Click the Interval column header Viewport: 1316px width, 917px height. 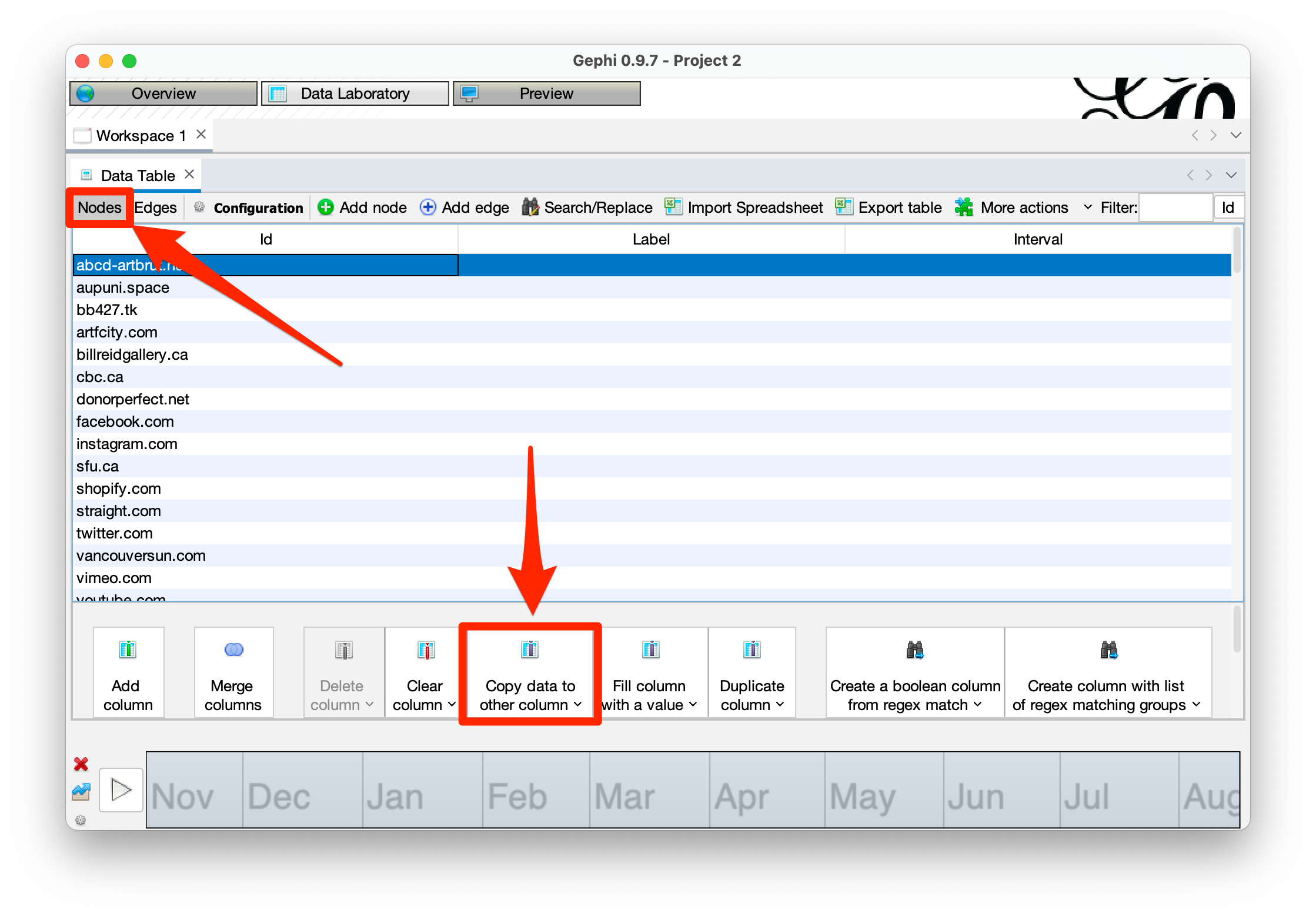coord(1038,239)
